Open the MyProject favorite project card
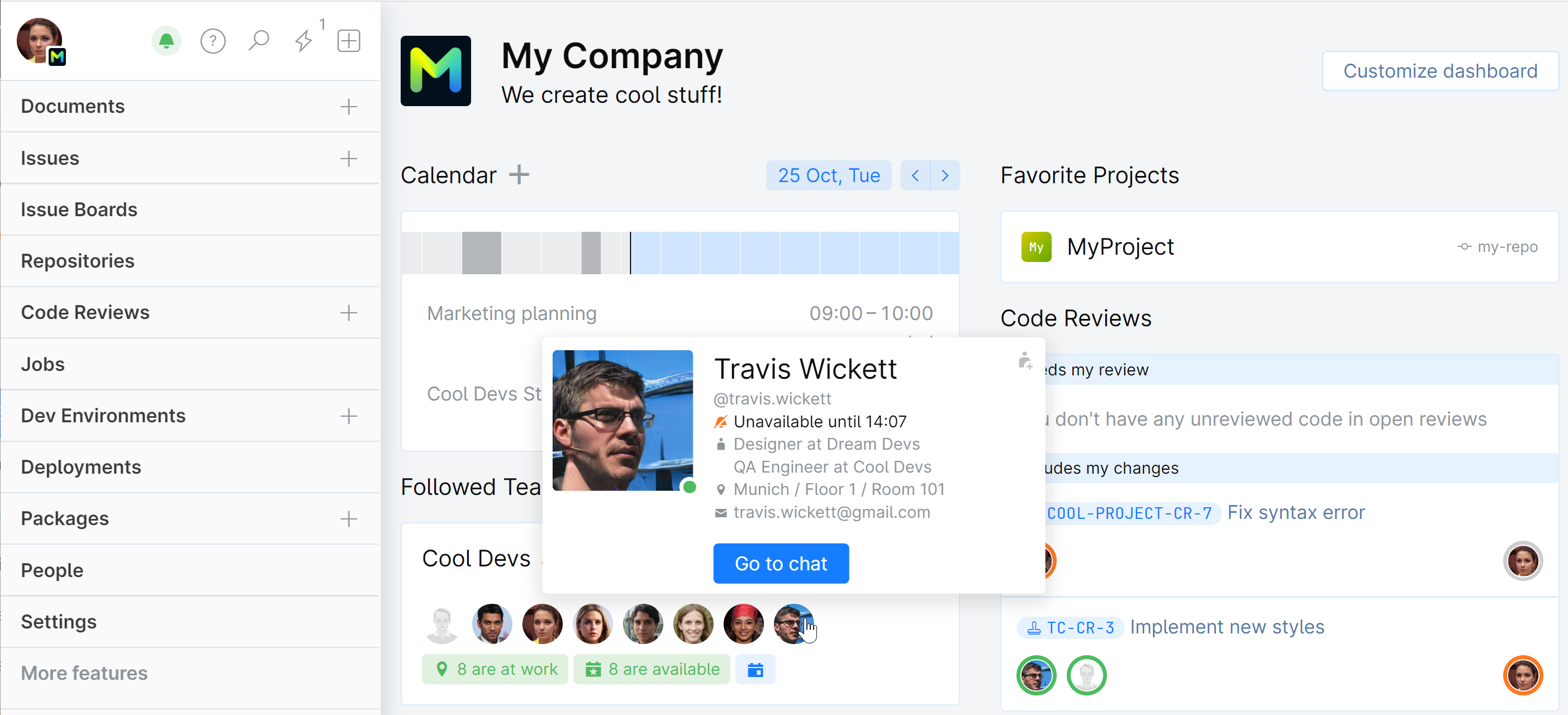This screenshot has height=715, width=1568. coord(1120,247)
